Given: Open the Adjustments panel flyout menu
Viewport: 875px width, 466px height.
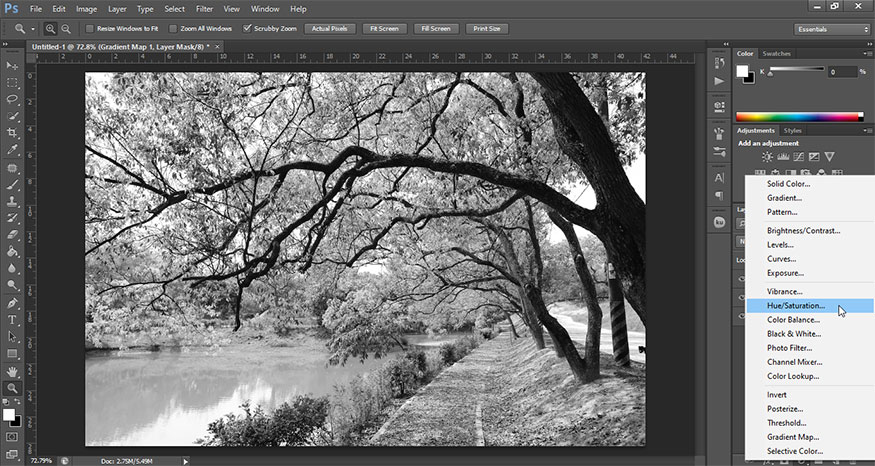Looking at the screenshot, I should pyautogui.click(x=868, y=130).
